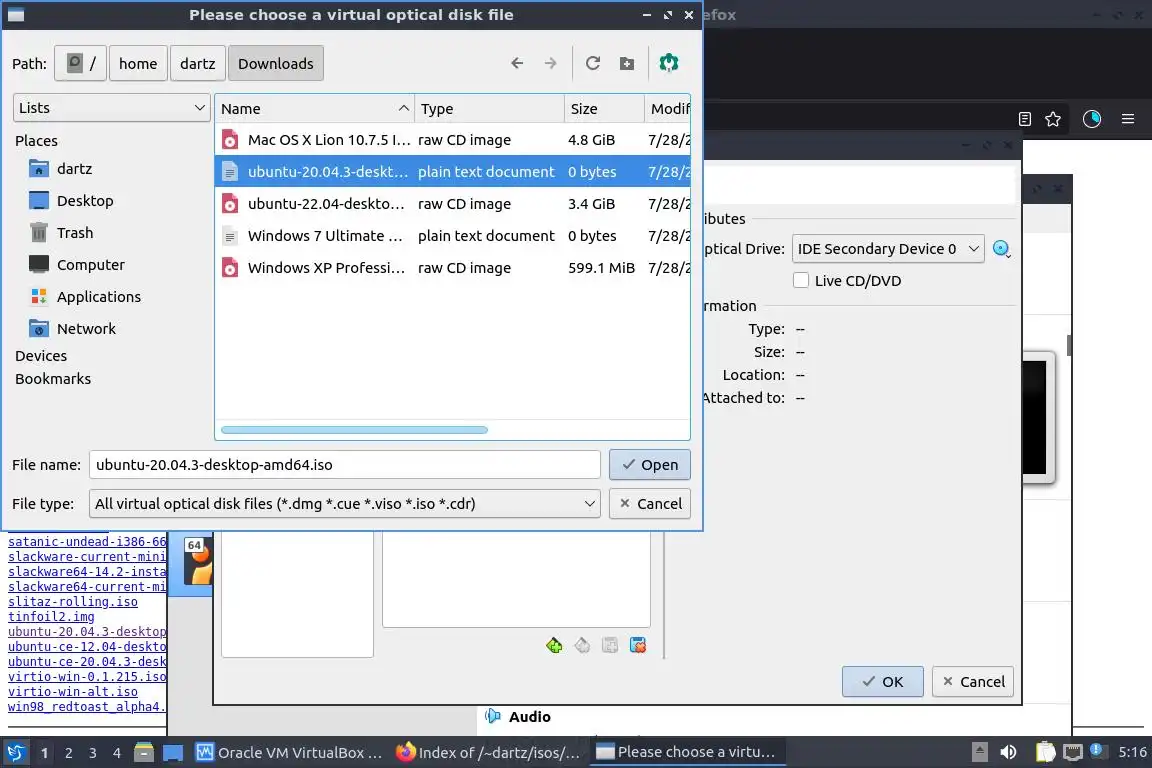1152x768 pixels.
Task: Click the remove attachment icon in storage toolbar
Action: [x=638, y=645]
